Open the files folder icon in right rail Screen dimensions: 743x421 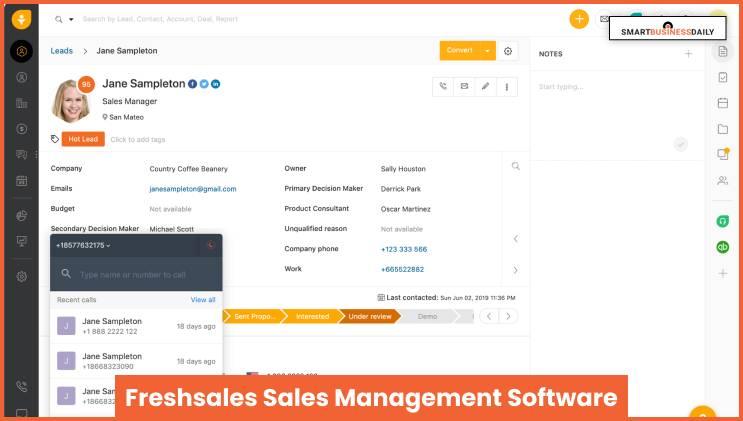coord(723,128)
